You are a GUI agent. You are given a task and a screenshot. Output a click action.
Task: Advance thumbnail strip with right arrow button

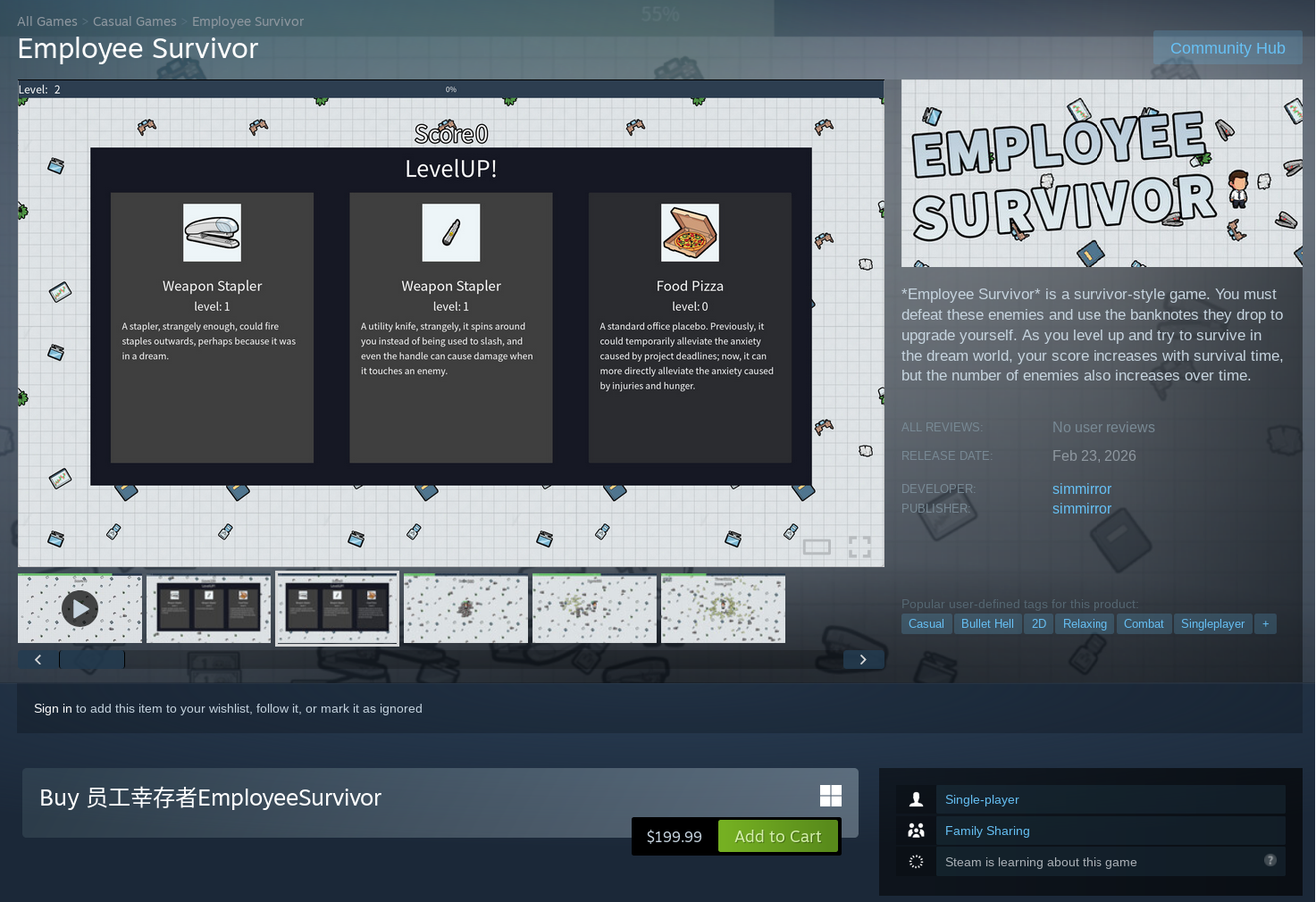pos(863,659)
